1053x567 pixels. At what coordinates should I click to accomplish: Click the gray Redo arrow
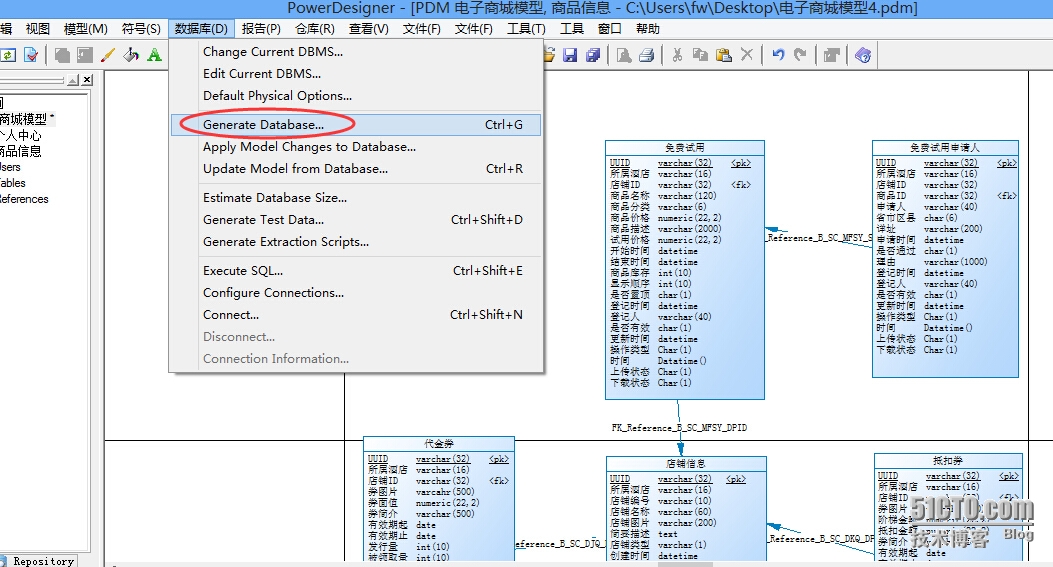point(800,55)
